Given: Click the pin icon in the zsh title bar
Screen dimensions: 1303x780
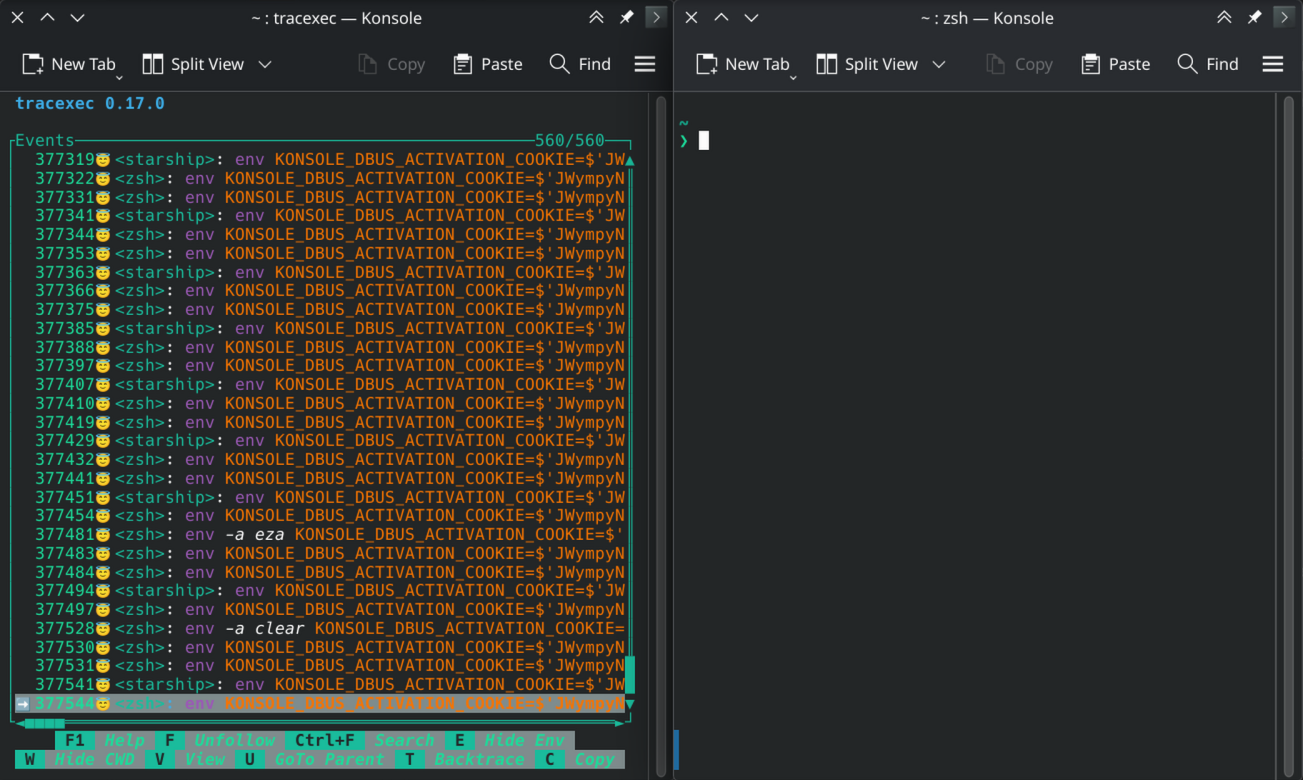Looking at the screenshot, I should click(x=1254, y=17).
